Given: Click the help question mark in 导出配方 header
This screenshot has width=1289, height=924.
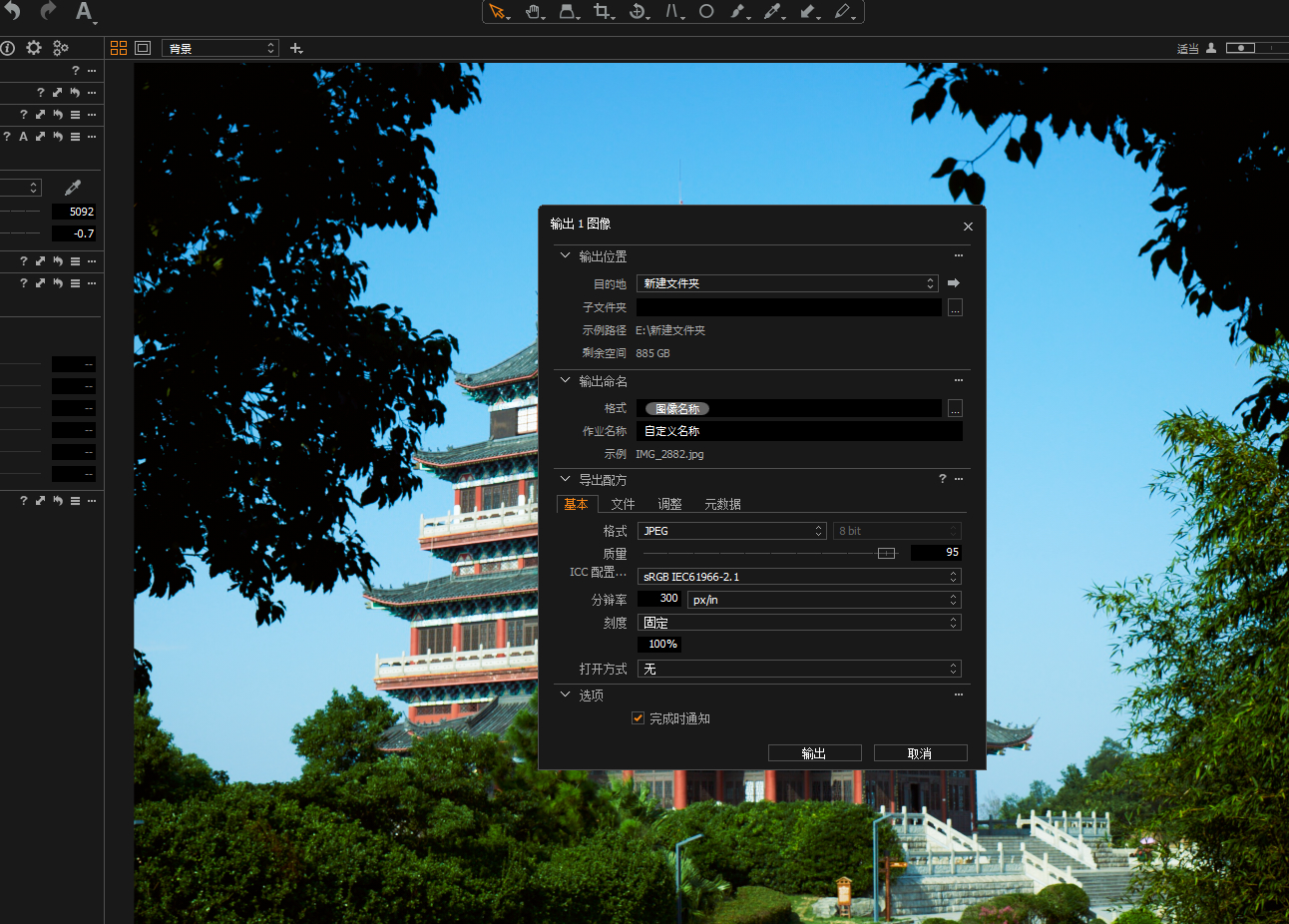Looking at the screenshot, I should coord(943,479).
